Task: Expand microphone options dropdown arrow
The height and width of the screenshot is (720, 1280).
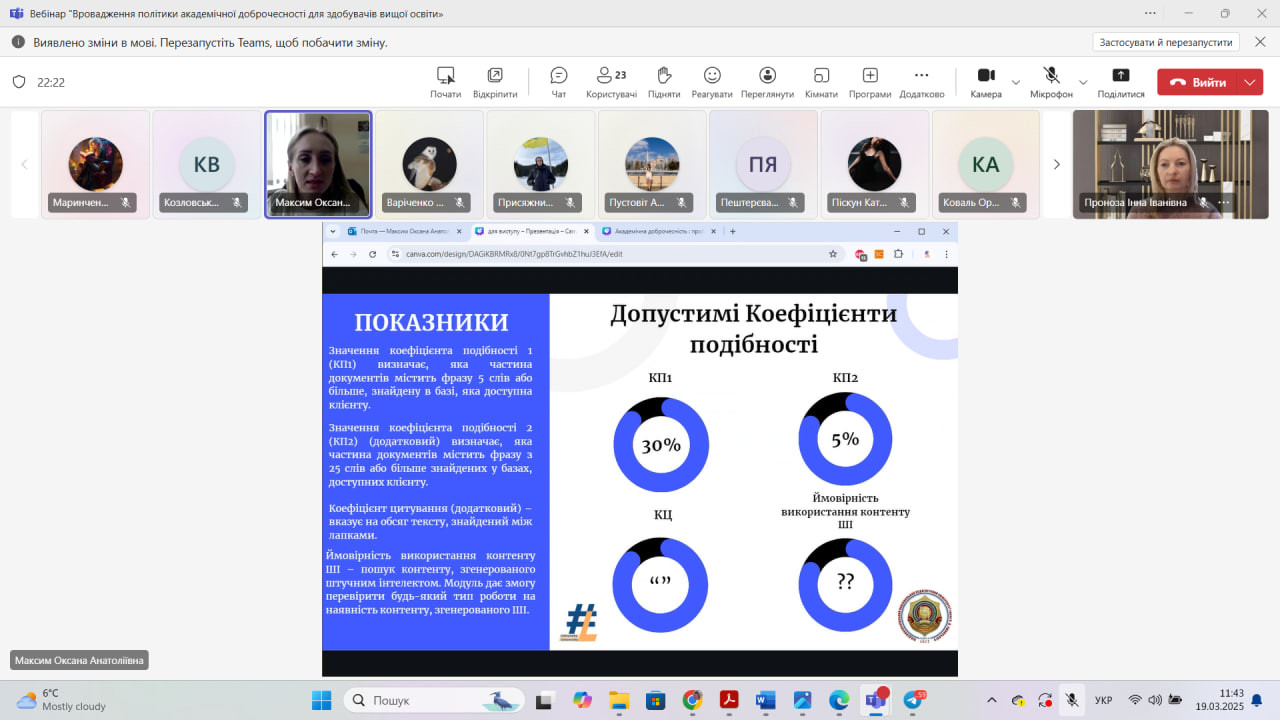Action: point(1083,82)
